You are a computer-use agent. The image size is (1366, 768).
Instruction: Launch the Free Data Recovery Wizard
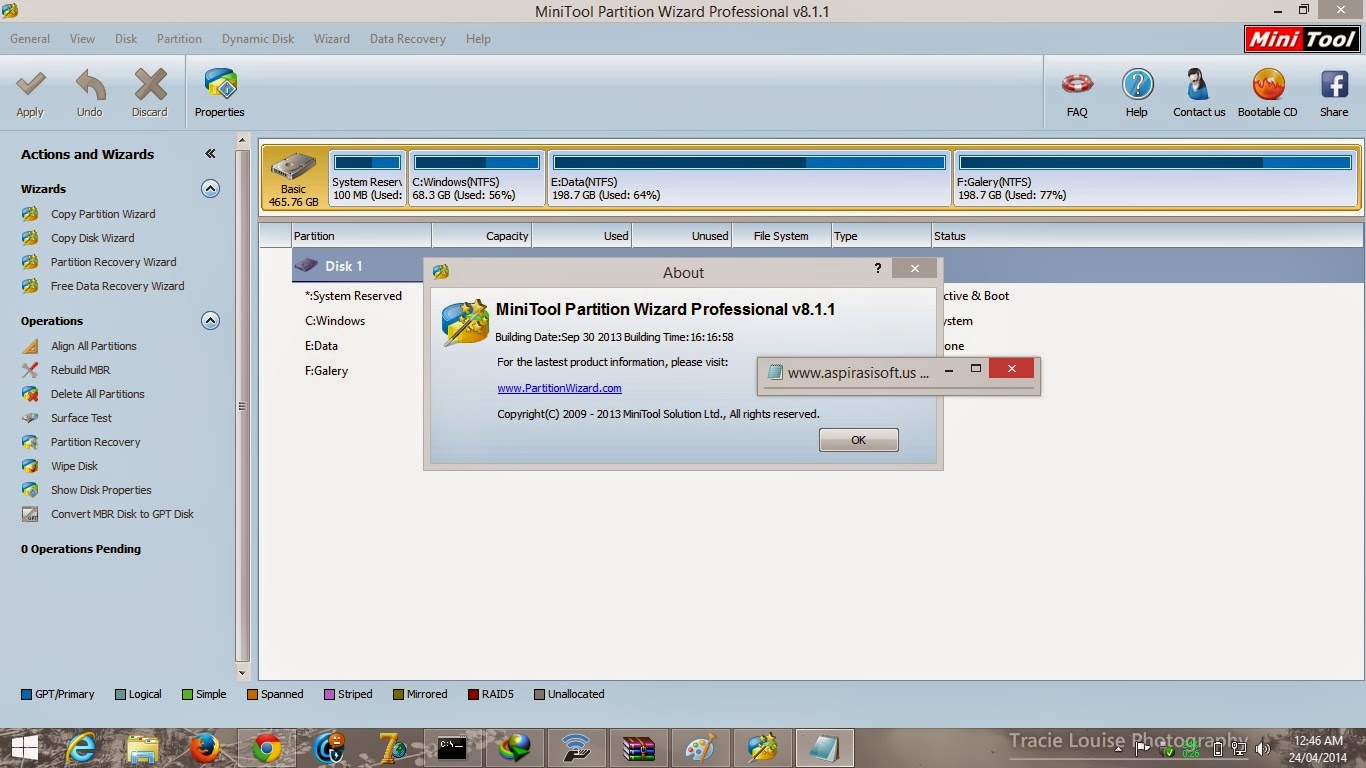117,286
